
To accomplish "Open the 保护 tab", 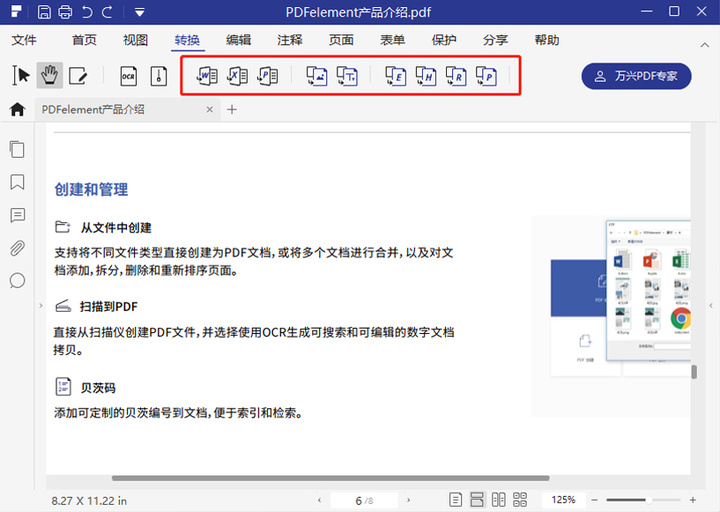I will 444,40.
